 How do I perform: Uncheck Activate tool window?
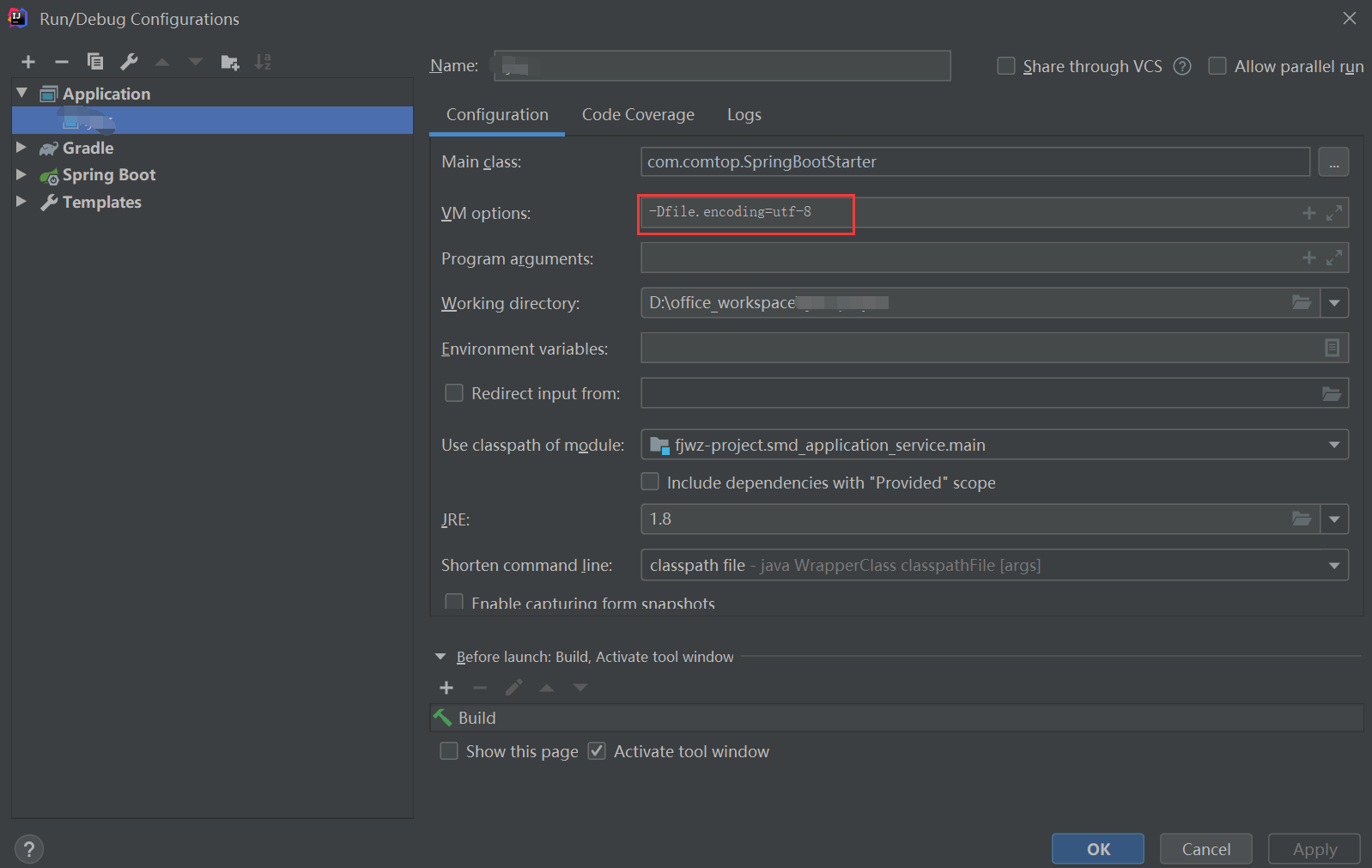pyautogui.click(x=597, y=751)
